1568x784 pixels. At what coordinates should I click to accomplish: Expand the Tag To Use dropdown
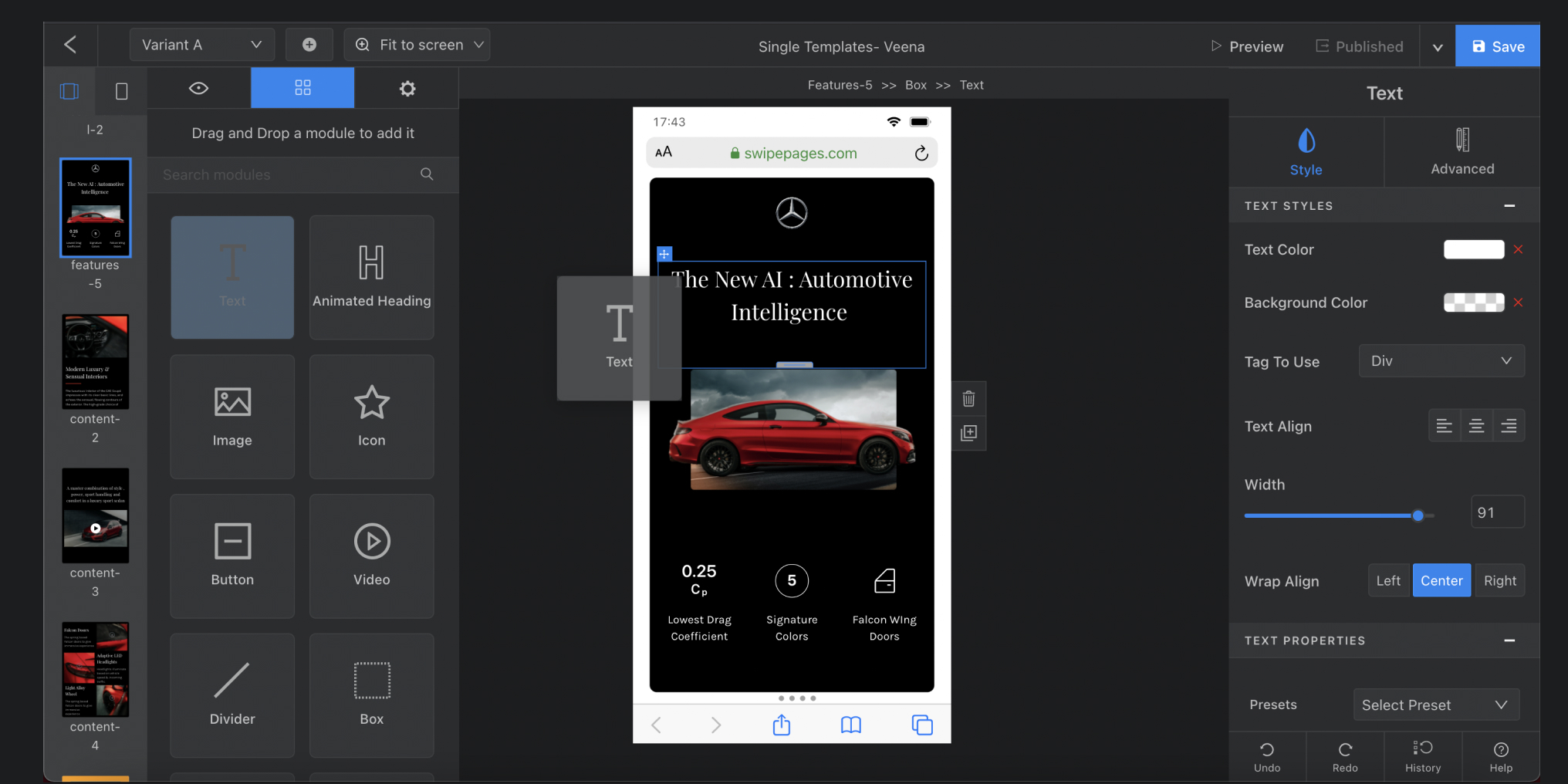(x=1441, y=361)
